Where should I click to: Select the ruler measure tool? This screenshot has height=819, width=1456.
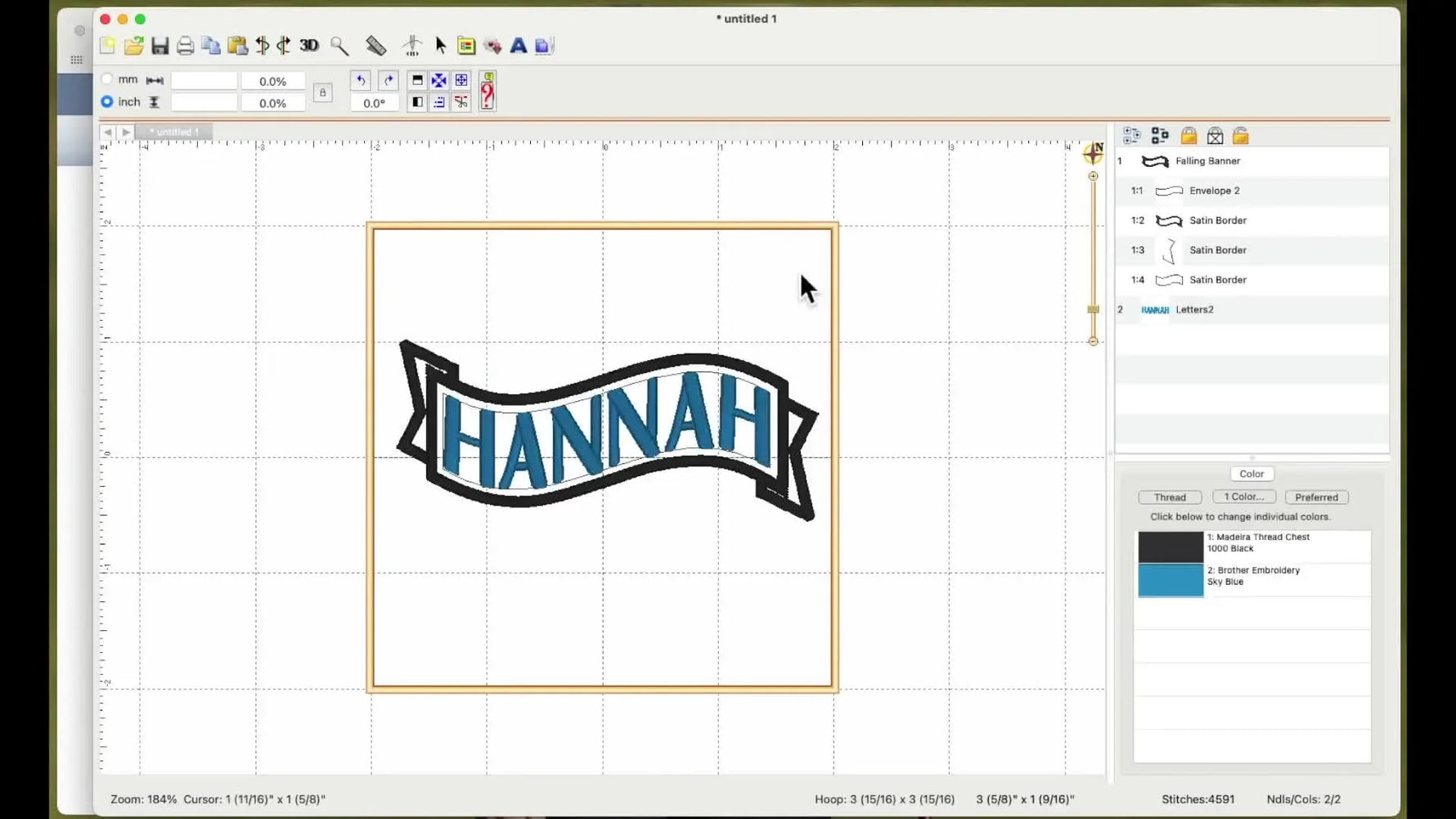[375, 46]
